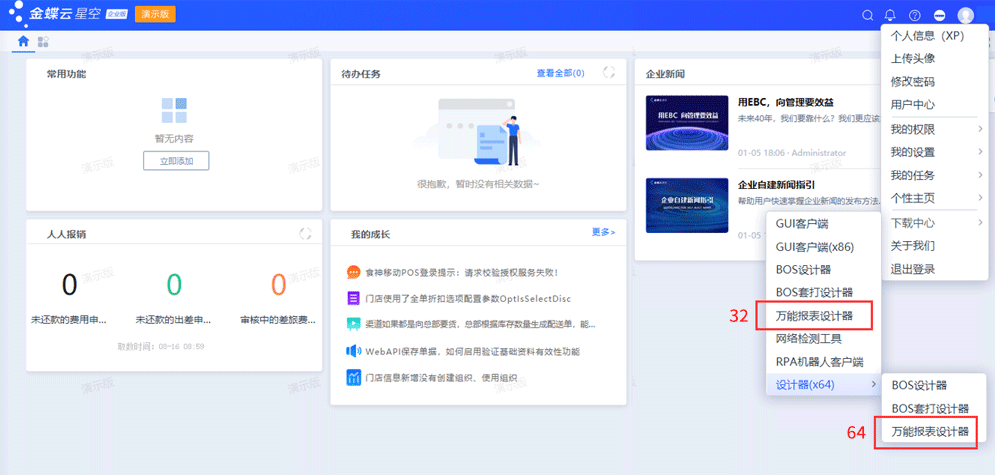Select 个人信息 (XP) menu item

pos(935,36)
